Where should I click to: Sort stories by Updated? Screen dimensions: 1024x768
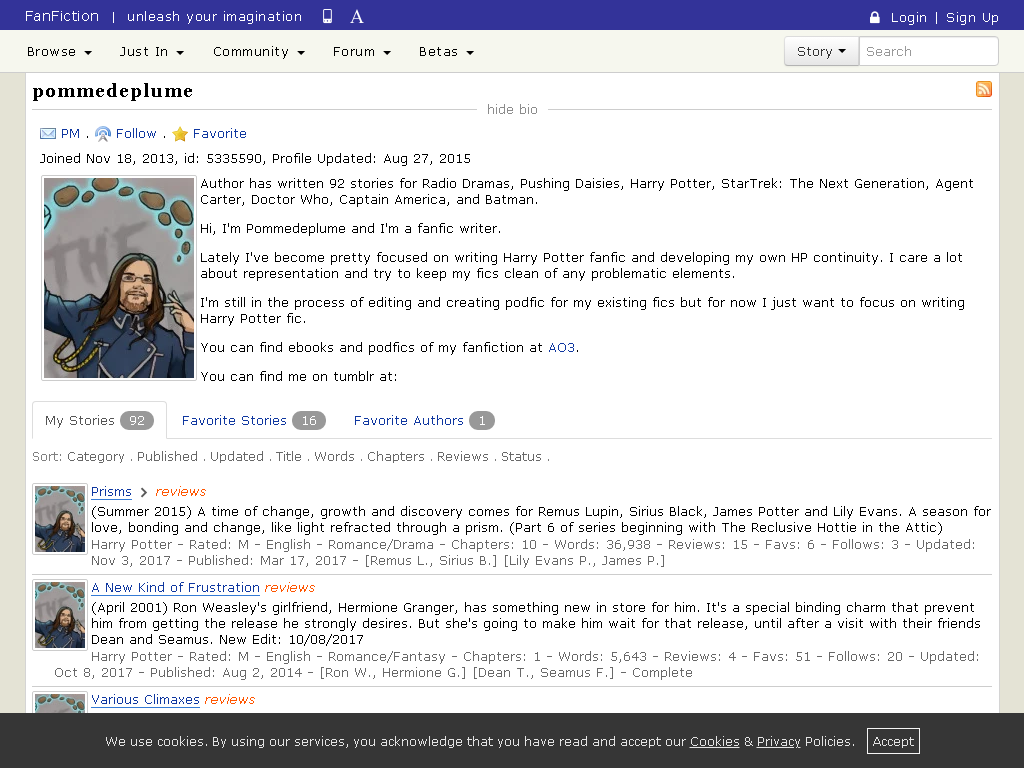click(236, 456)
